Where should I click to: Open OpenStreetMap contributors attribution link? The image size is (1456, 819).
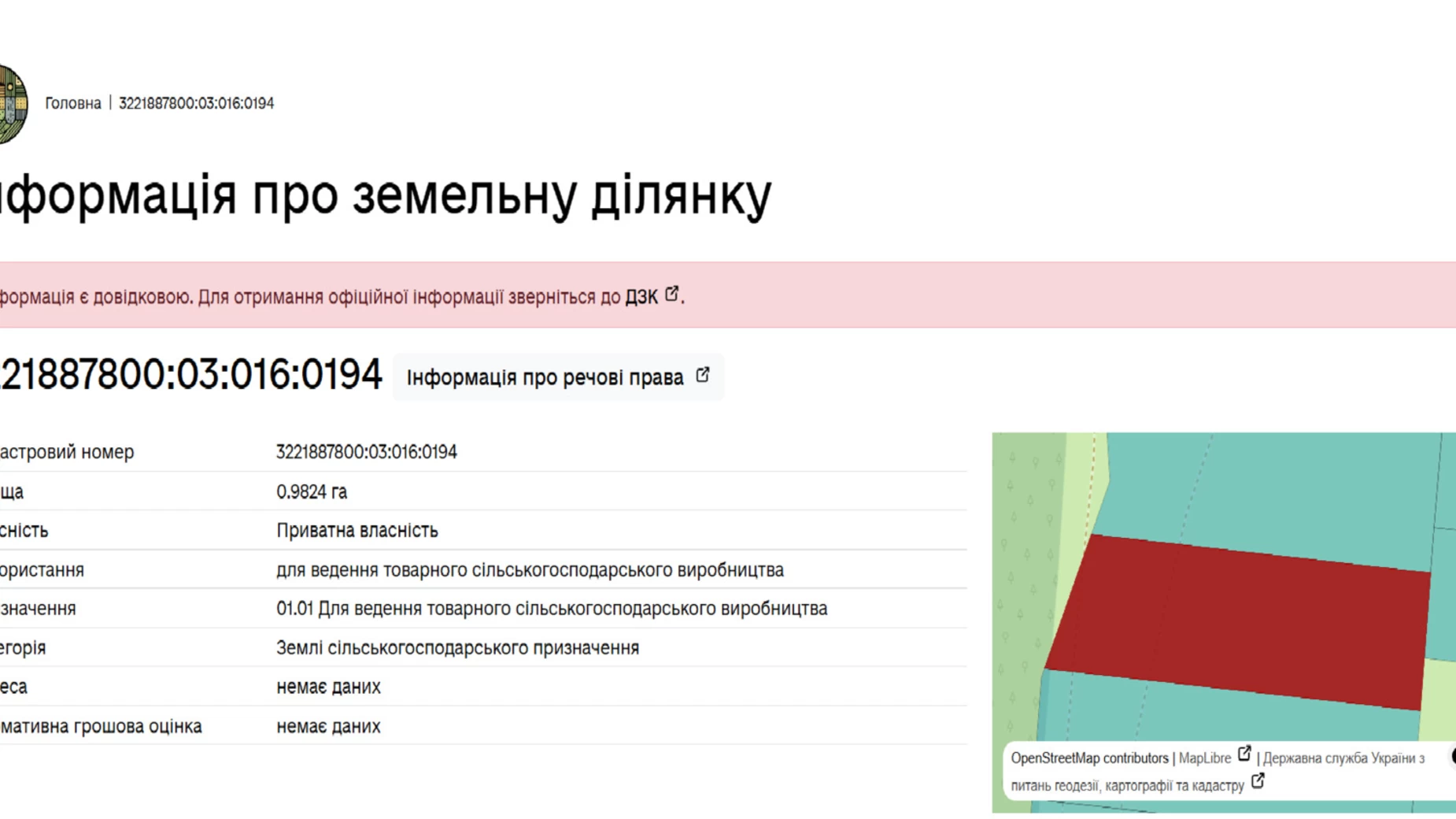[1089, 758]
